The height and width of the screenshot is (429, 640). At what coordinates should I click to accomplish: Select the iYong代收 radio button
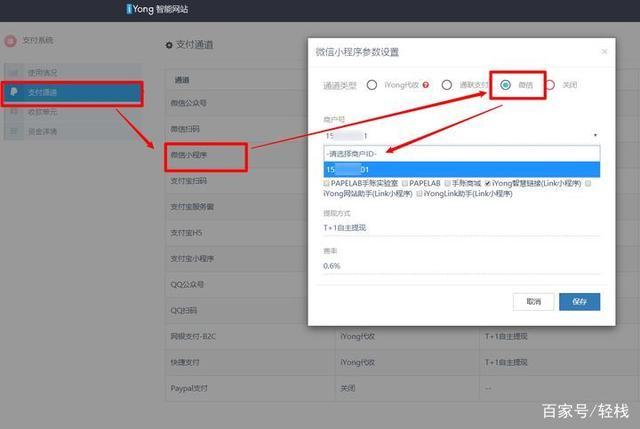point(372,85)
